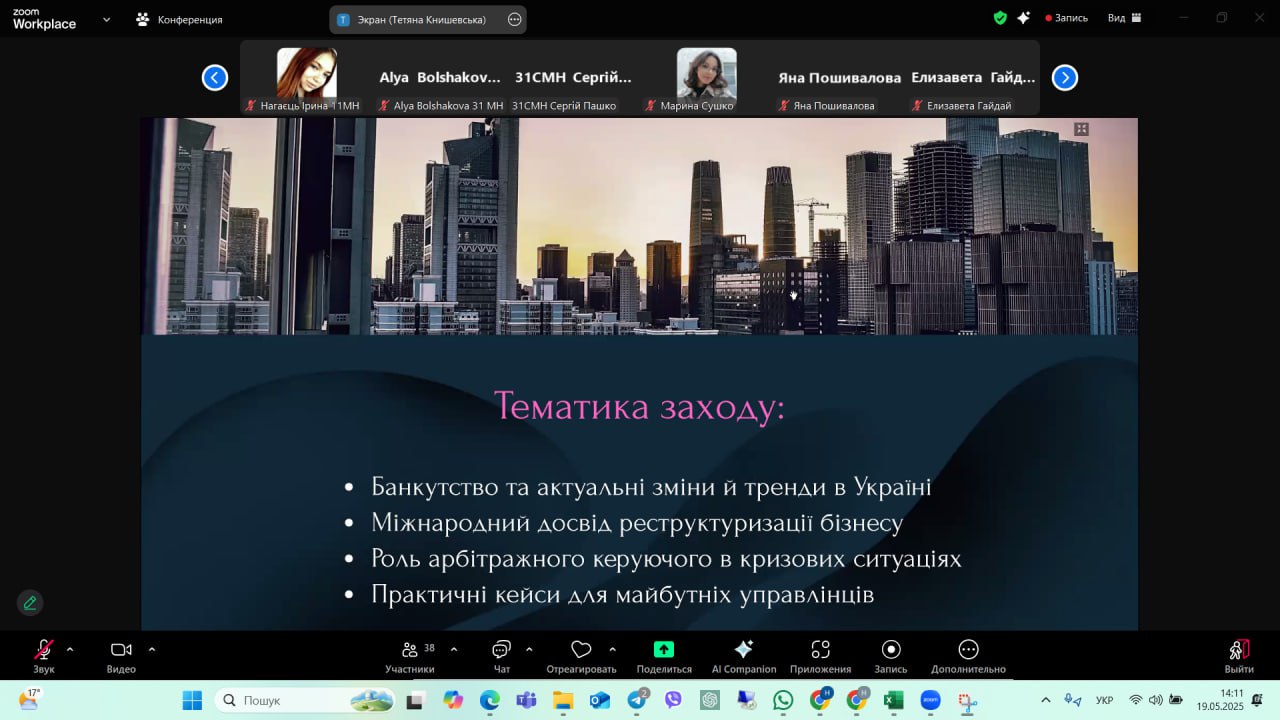Select 31СМН Сергій Пашко participant tile

(x=573, y=79)
